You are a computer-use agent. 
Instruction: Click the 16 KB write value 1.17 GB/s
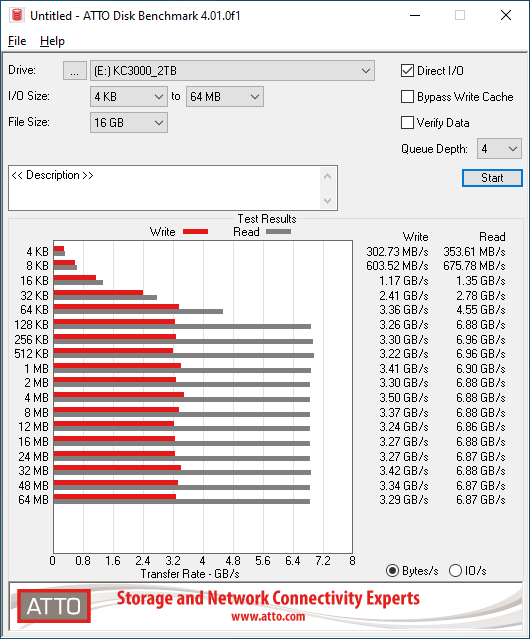(x=404, y=281)
